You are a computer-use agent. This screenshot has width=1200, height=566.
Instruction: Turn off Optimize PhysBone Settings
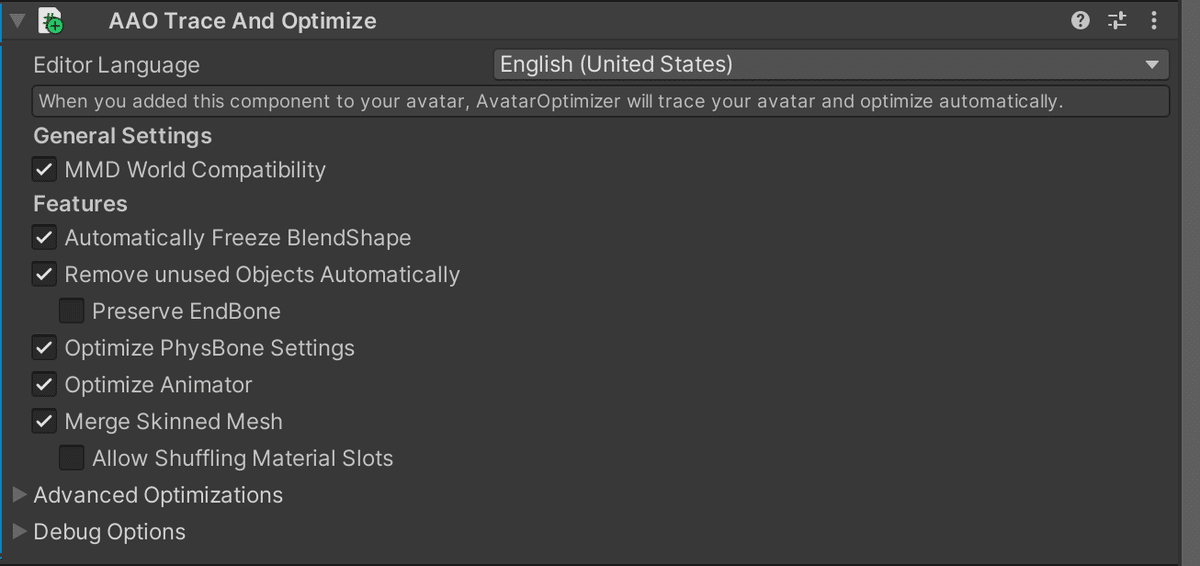pyautogui.click(x=44, y=348)
